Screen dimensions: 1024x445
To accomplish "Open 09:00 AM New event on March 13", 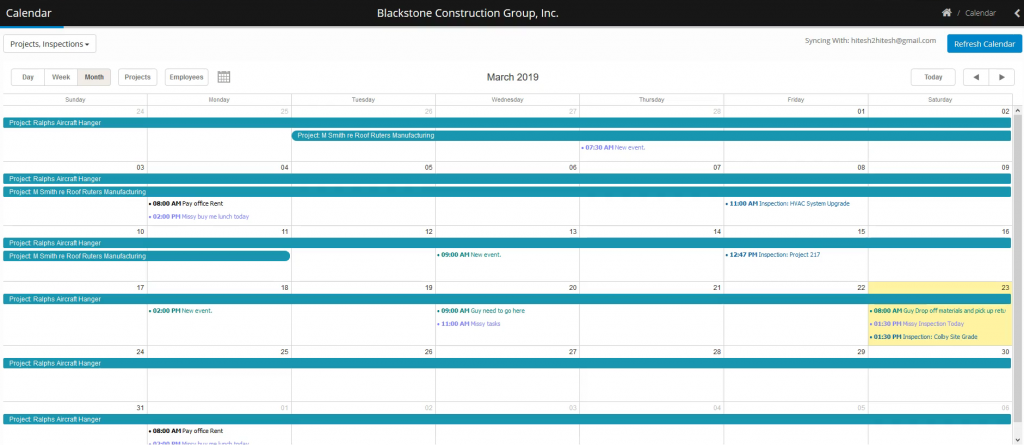I will point(469,255).
